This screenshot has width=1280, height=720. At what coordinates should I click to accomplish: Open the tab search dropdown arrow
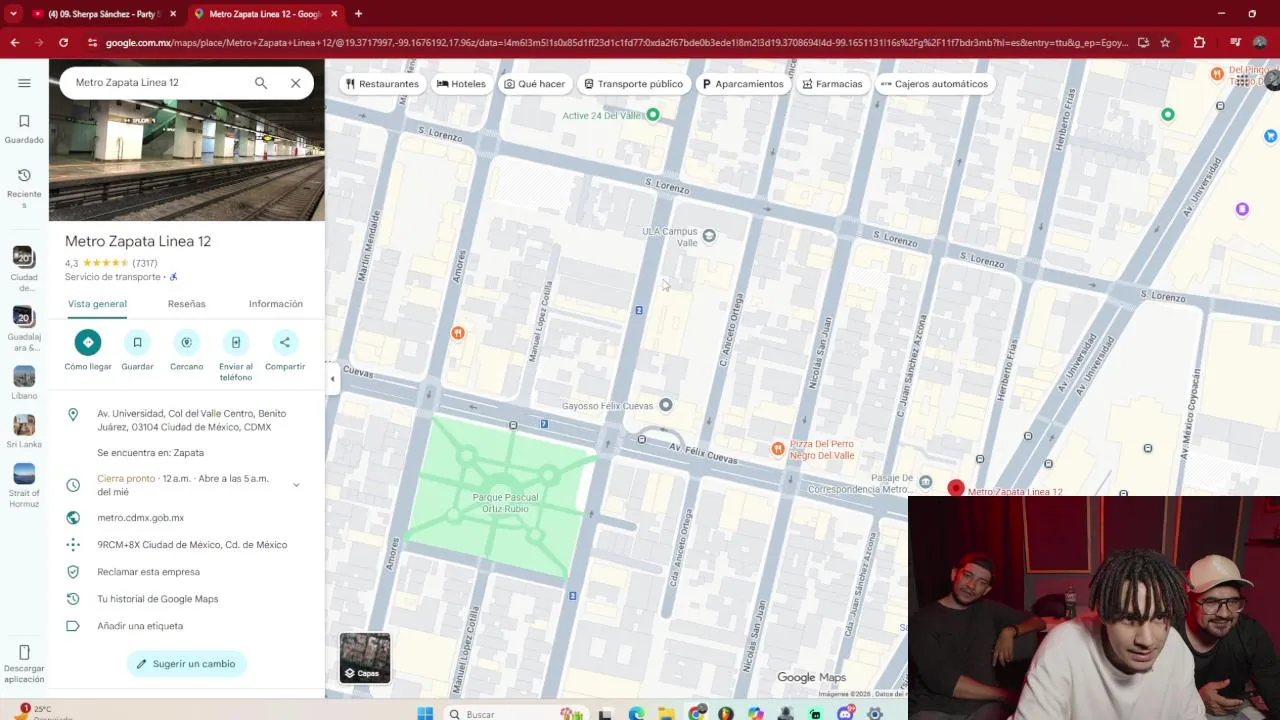click(13, 14)
